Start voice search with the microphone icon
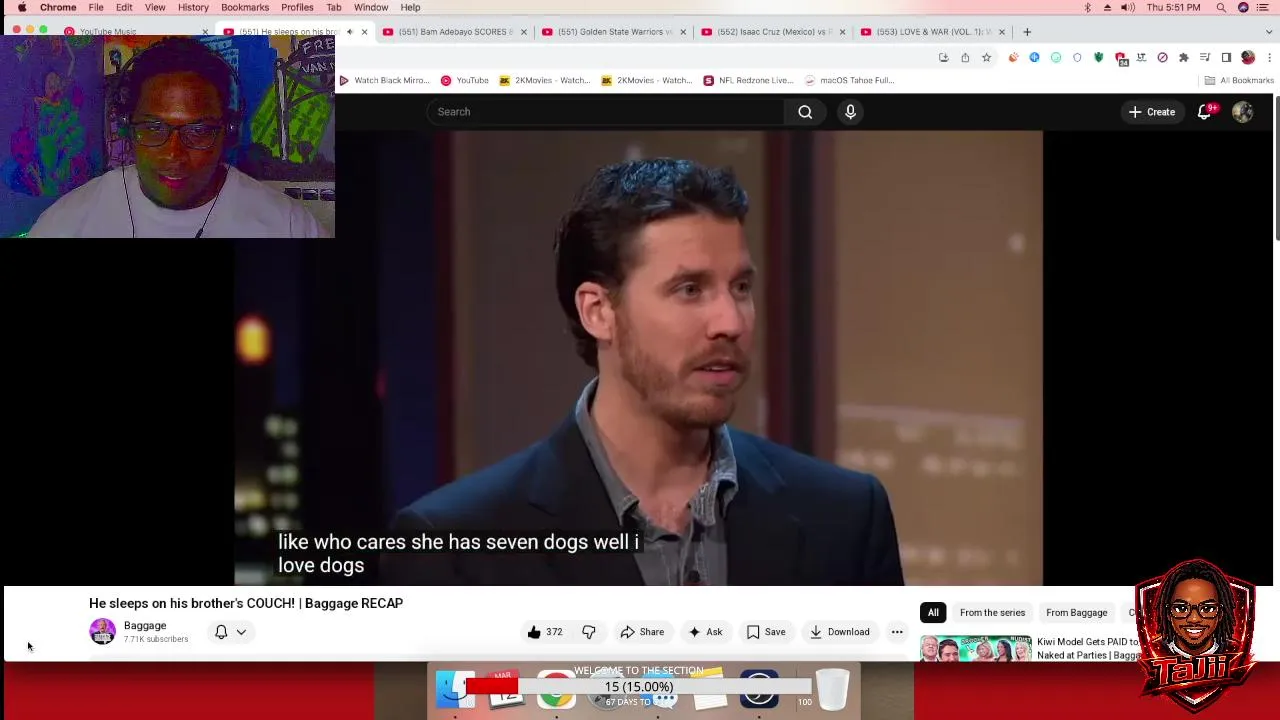This screenshot has width=1280, height=720. pyautogui.click(x=850, y=112)
